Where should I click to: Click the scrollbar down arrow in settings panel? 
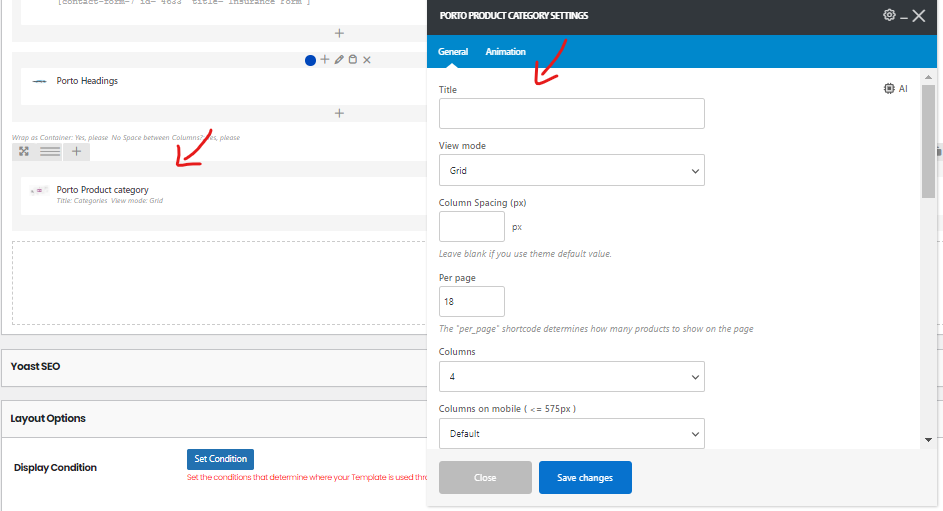[928, 440]
